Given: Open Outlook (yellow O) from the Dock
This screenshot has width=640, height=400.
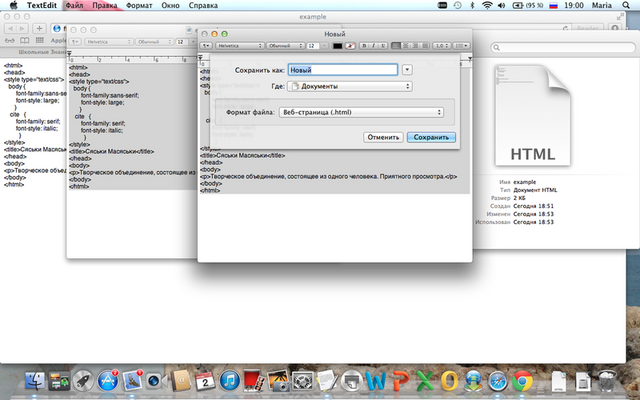Looking at the screenshot, I should [x=449, y=382].
